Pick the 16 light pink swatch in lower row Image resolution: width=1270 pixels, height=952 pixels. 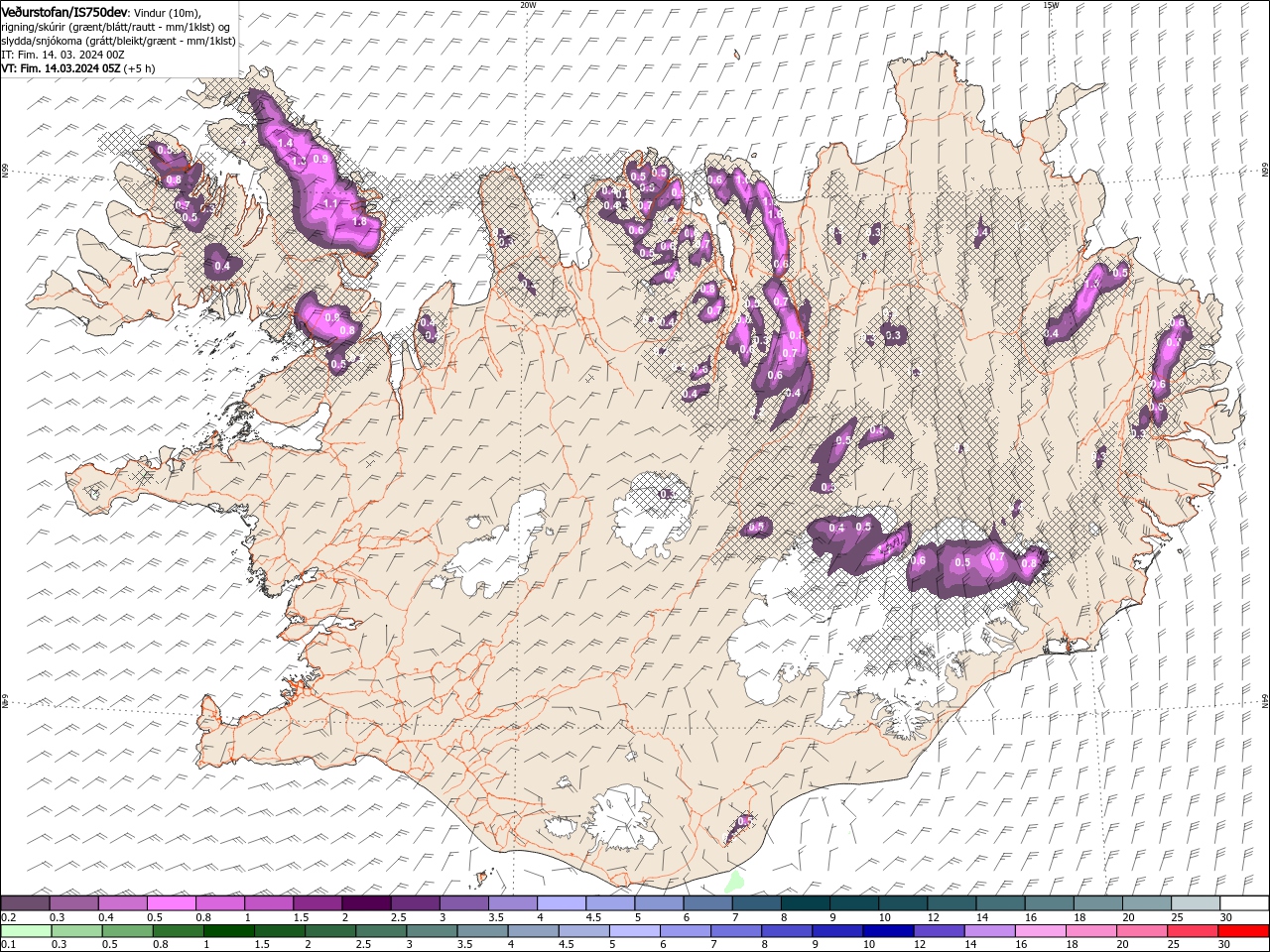[x=1040, y=931]
